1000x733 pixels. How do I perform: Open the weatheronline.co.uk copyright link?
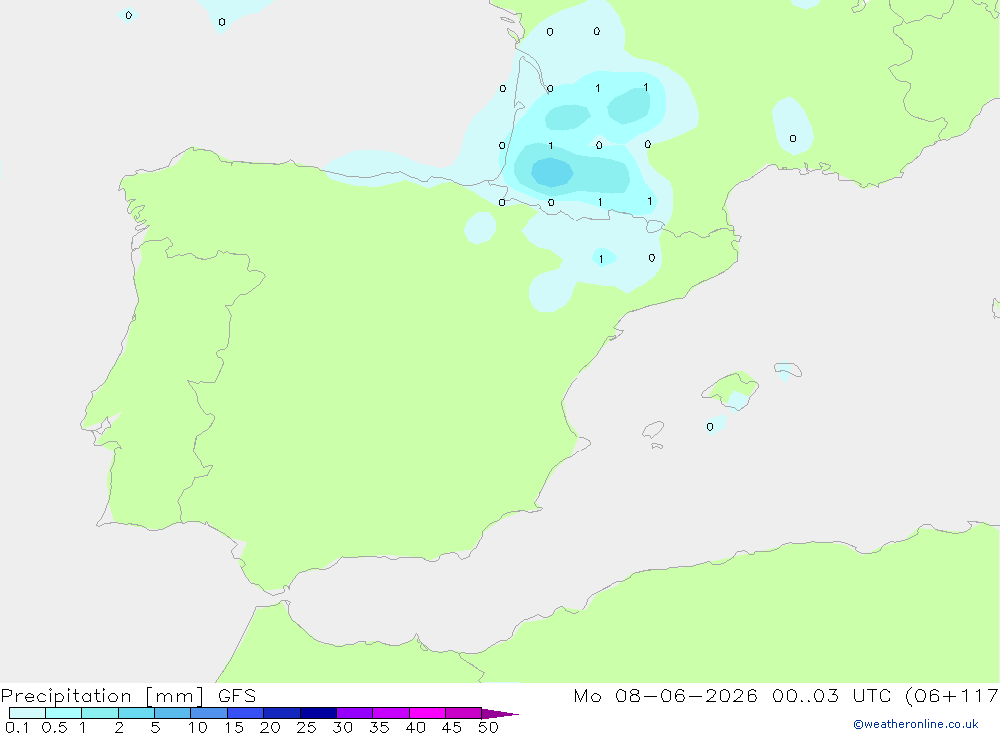coord(916,724)
